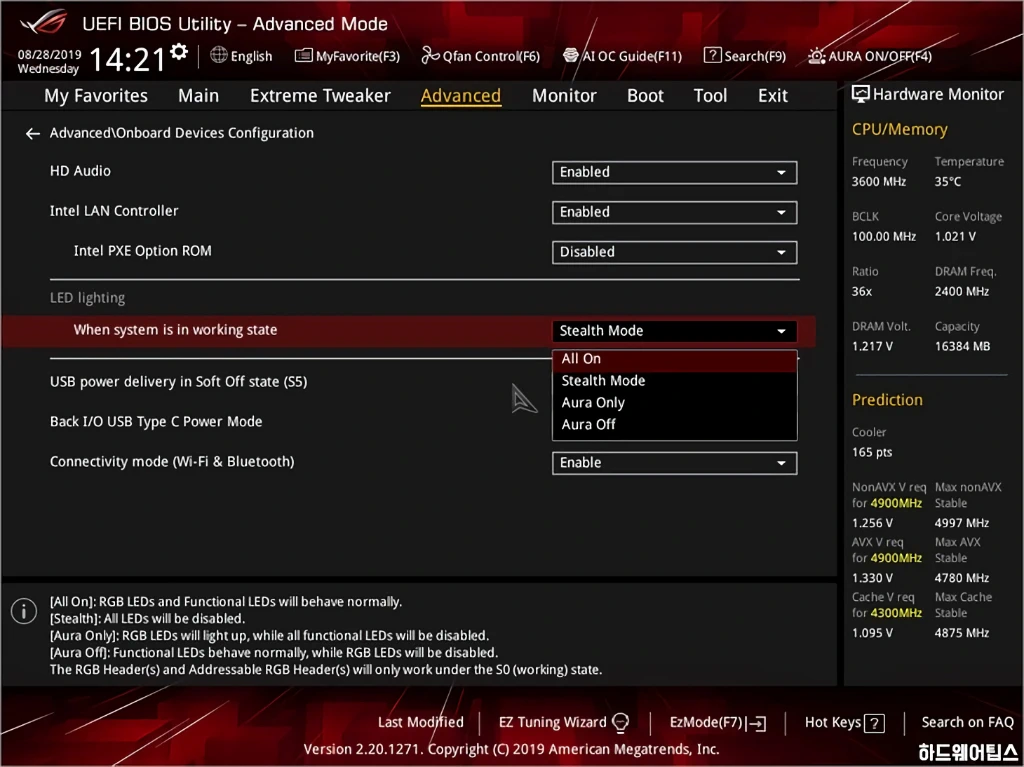
Task: Open the date and time settings gear
Action: click(179, 52)
